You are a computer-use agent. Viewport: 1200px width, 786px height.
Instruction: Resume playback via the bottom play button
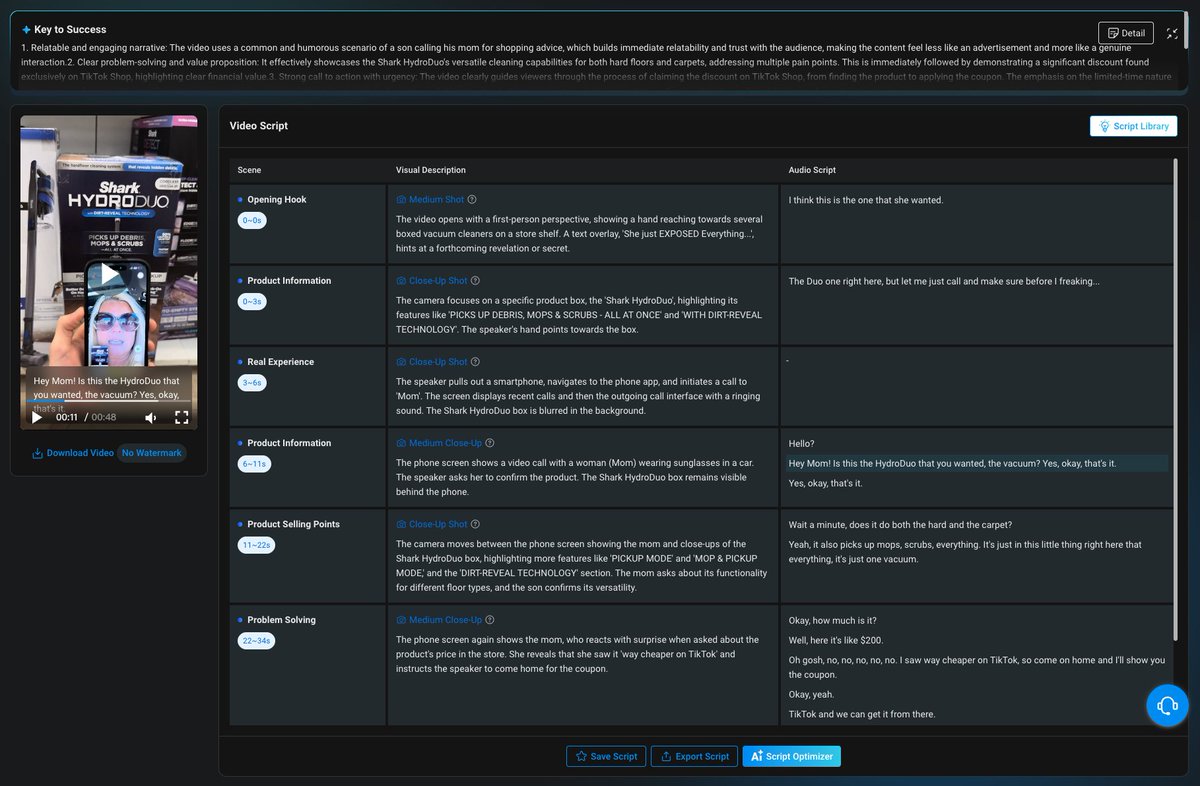click(37, 418)
